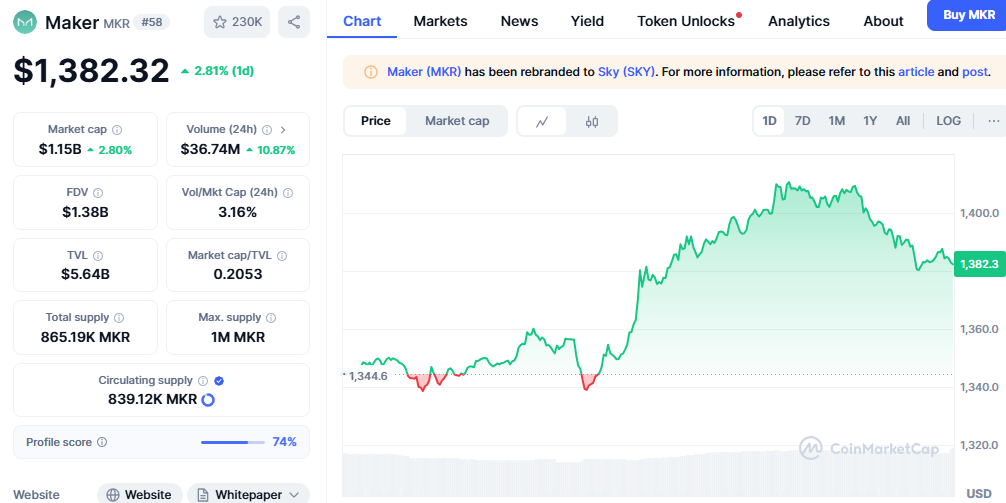Click the Website button
The width and height of the screenshot is (1006, 503).
pyautogui.click(x=139, y=494)
